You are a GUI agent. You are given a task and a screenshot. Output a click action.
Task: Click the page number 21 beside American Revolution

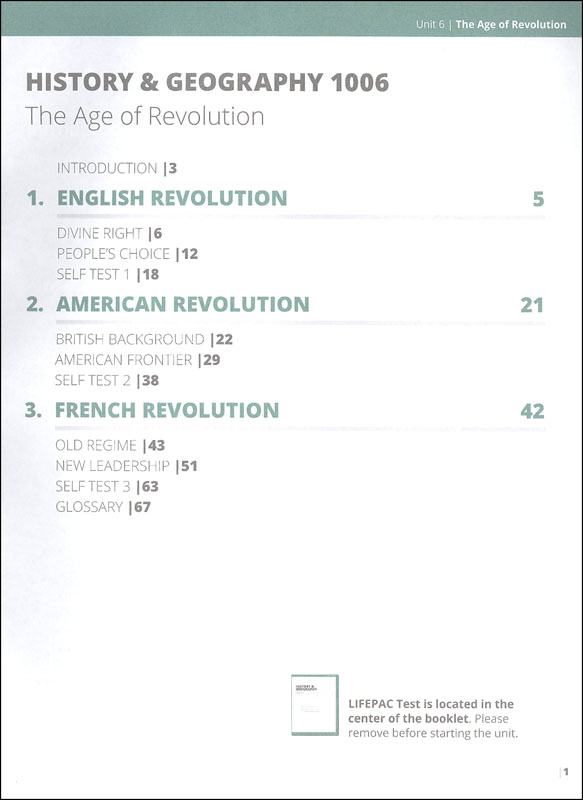[533, 306]
